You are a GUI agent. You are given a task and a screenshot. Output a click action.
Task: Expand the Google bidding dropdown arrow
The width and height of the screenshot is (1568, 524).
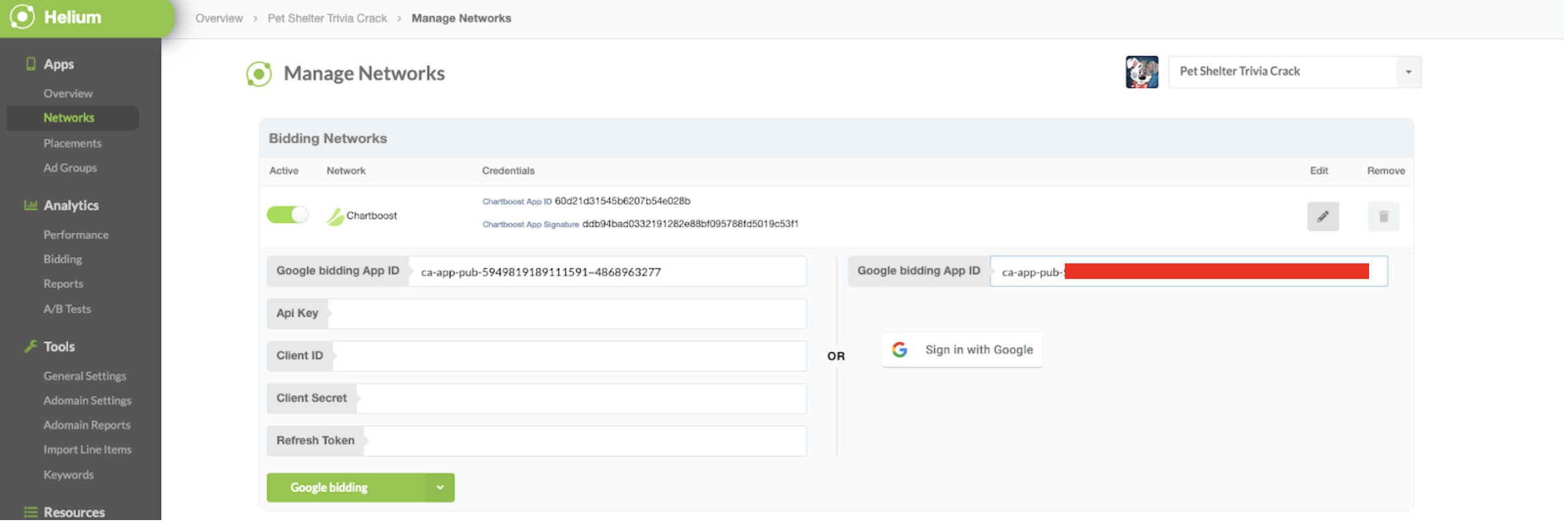coord(440,488)
